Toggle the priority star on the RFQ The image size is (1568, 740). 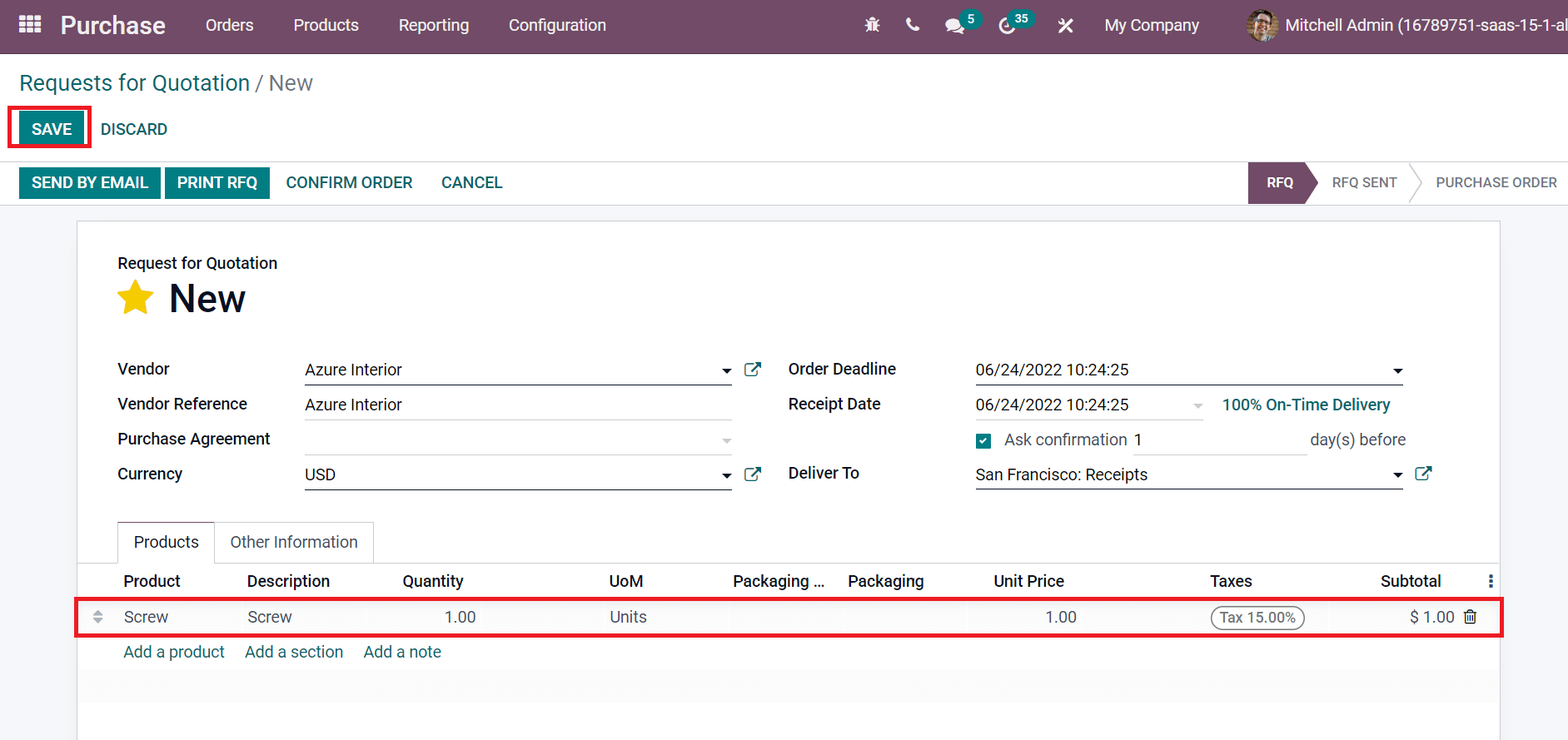(136, 298)
